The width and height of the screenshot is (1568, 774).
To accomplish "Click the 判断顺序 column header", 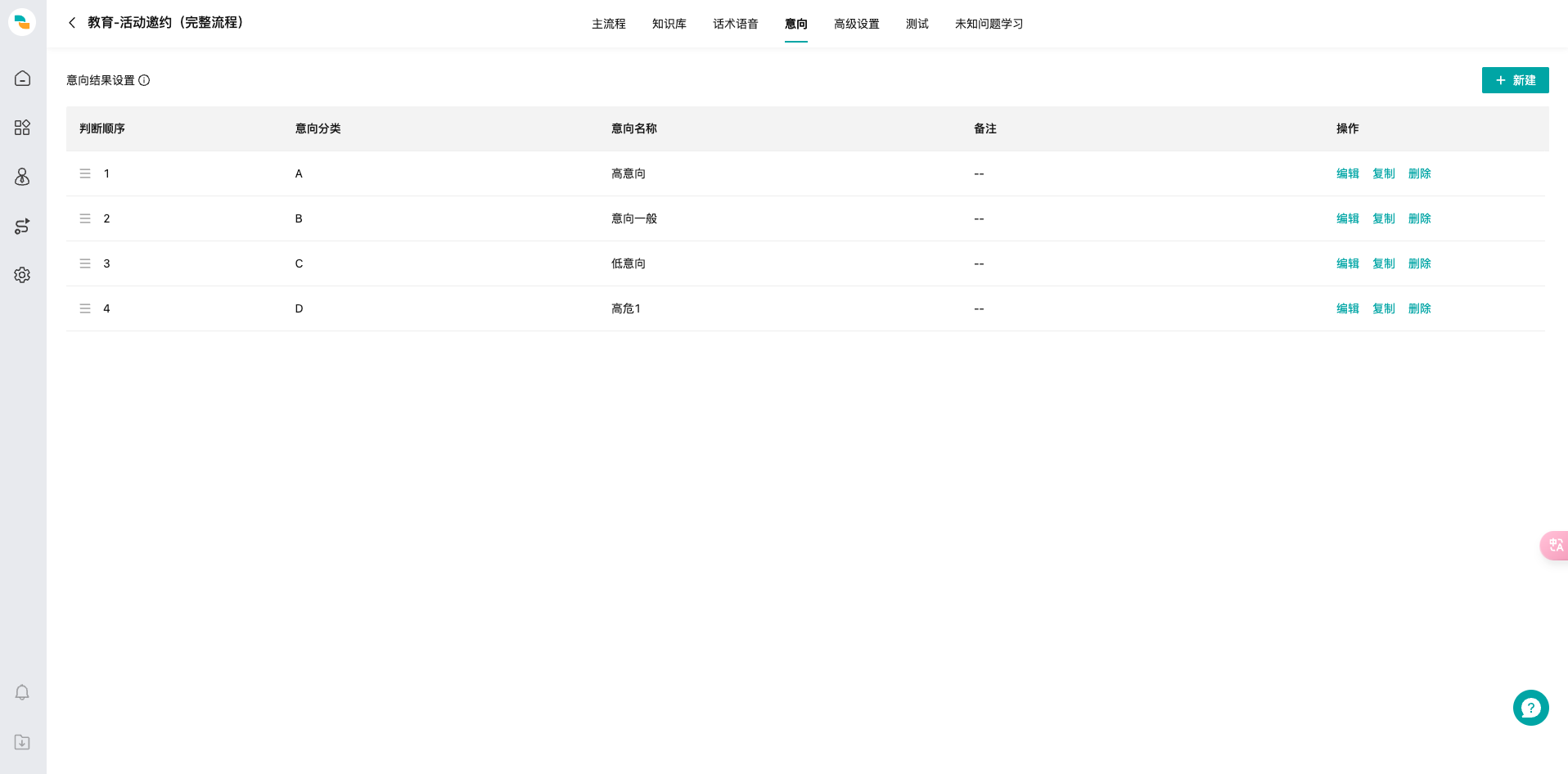I will click(102, 128).
